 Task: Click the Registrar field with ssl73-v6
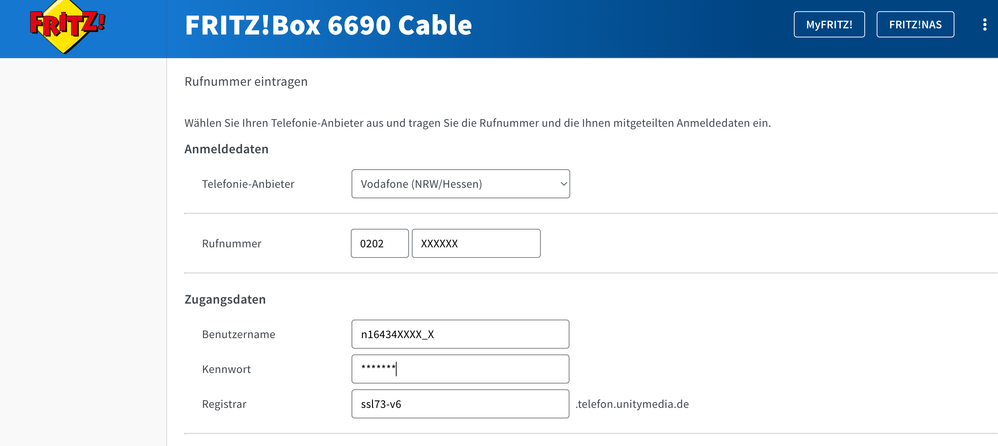tap(460, 404)
